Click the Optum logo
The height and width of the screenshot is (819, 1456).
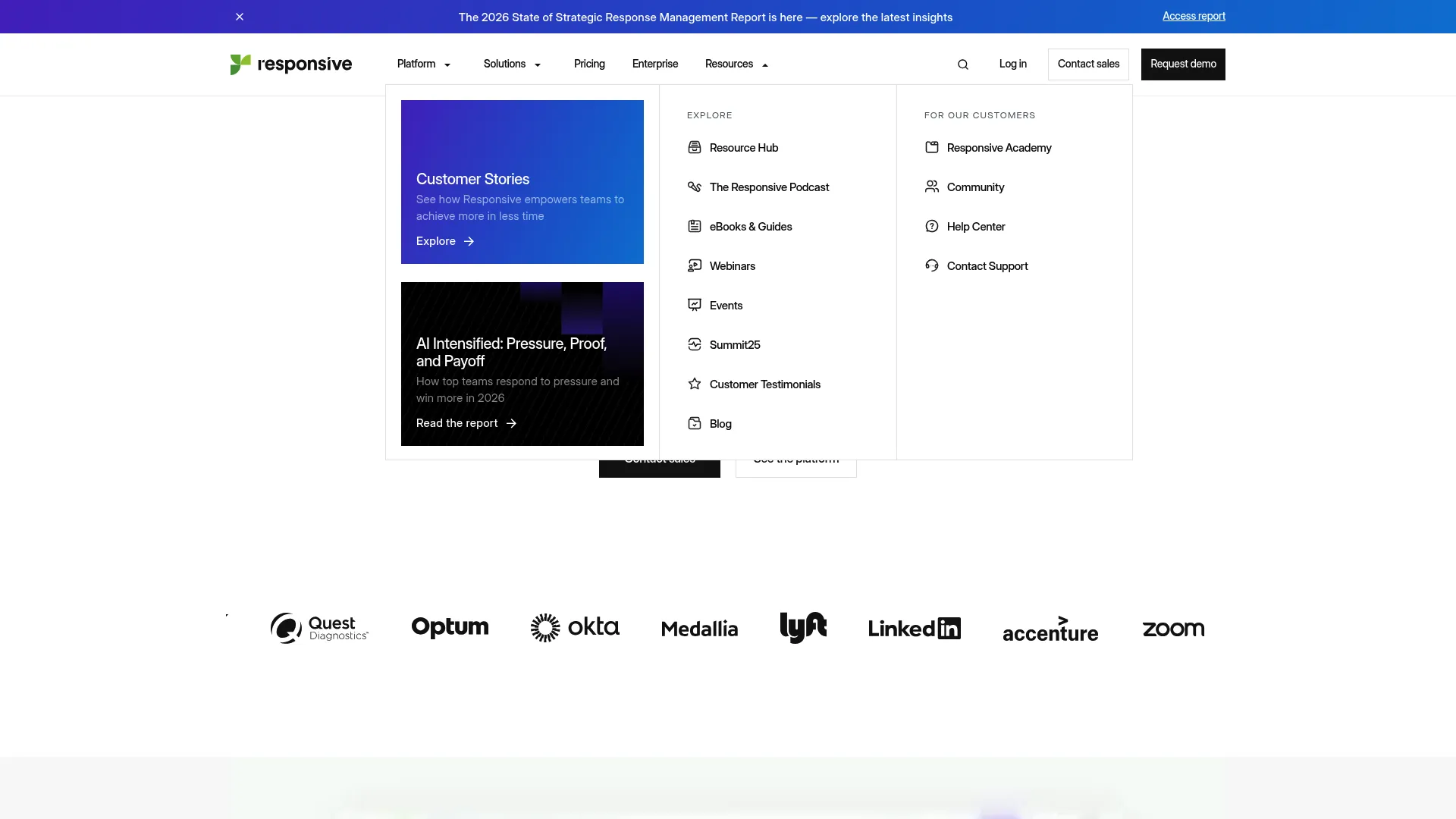pyautogui.click(x=450, y=627)
